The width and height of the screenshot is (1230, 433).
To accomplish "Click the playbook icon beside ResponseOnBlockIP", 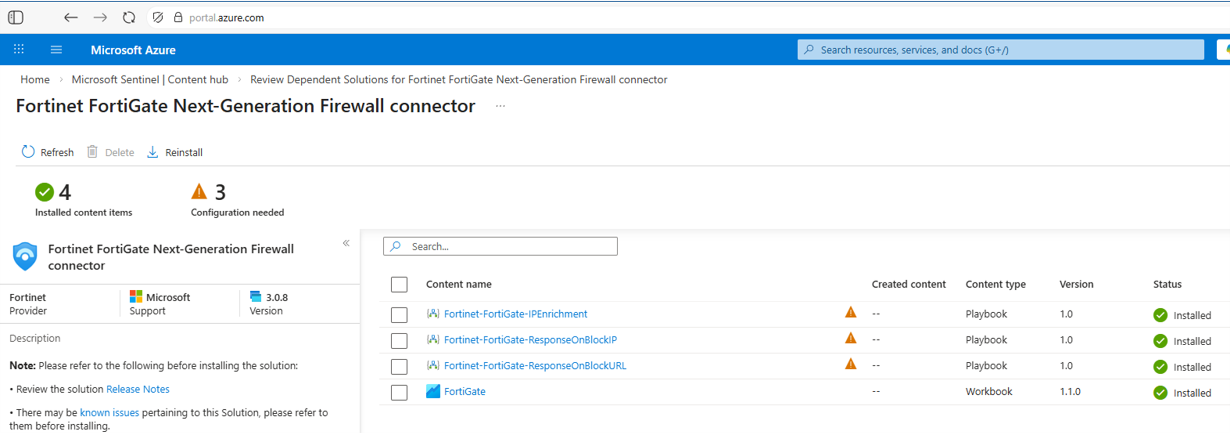I will (x=433, y=340).
